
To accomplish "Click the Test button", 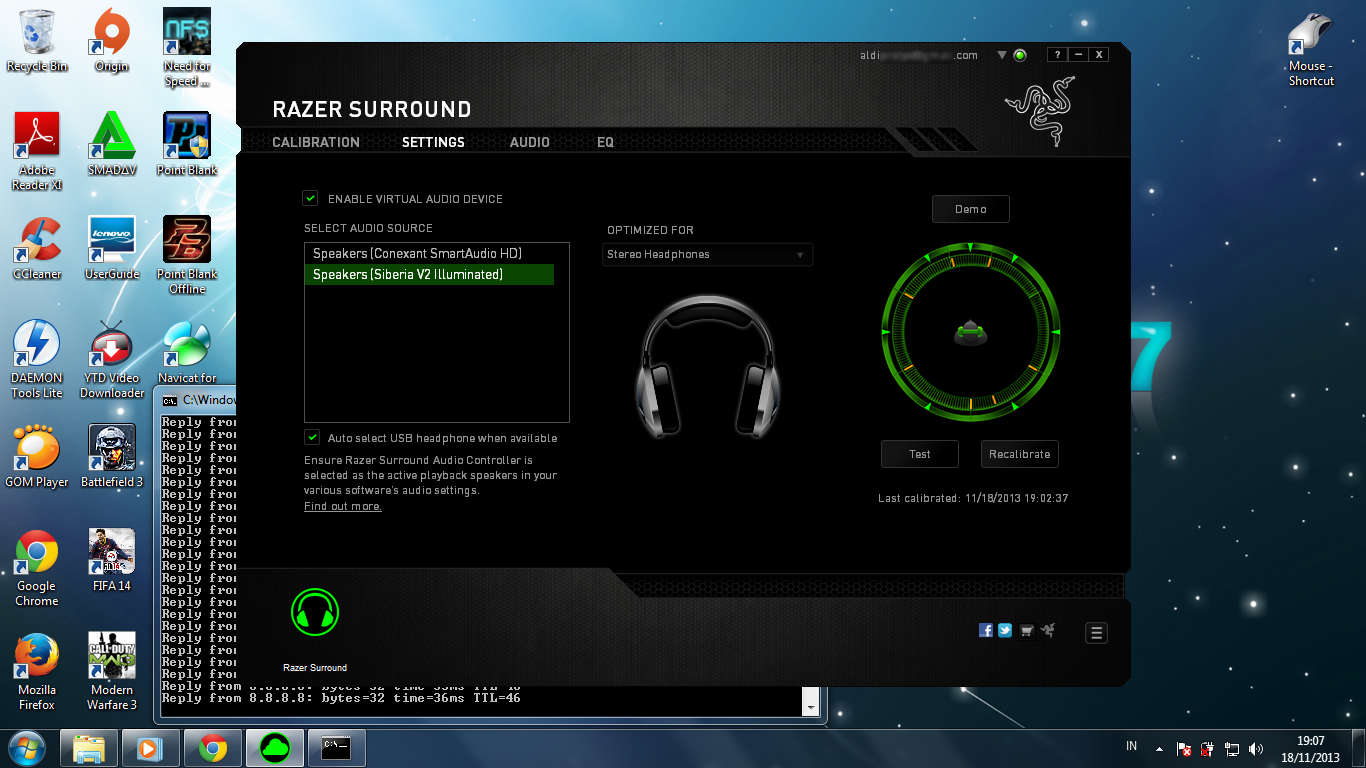I will [920, 454].
